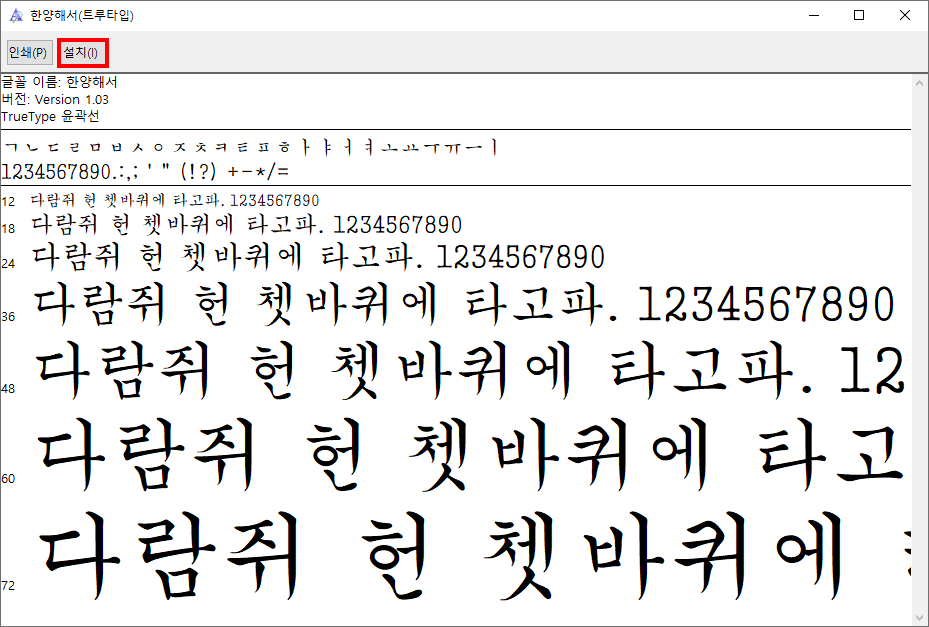Click the 48-point sample text line

[x=470, y=371]
